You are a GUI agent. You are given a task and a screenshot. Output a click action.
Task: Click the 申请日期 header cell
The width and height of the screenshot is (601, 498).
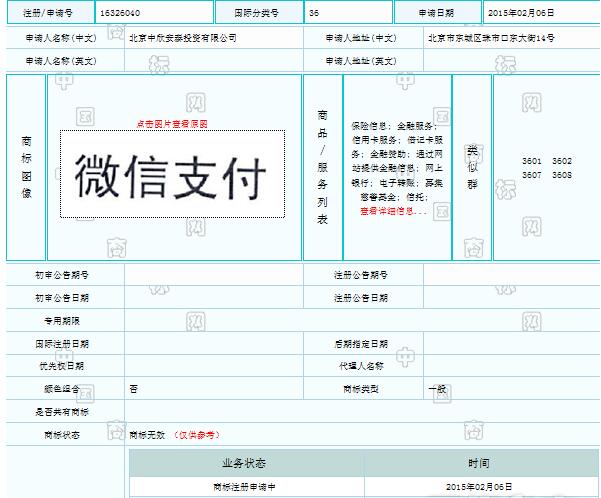pos(437,13)
